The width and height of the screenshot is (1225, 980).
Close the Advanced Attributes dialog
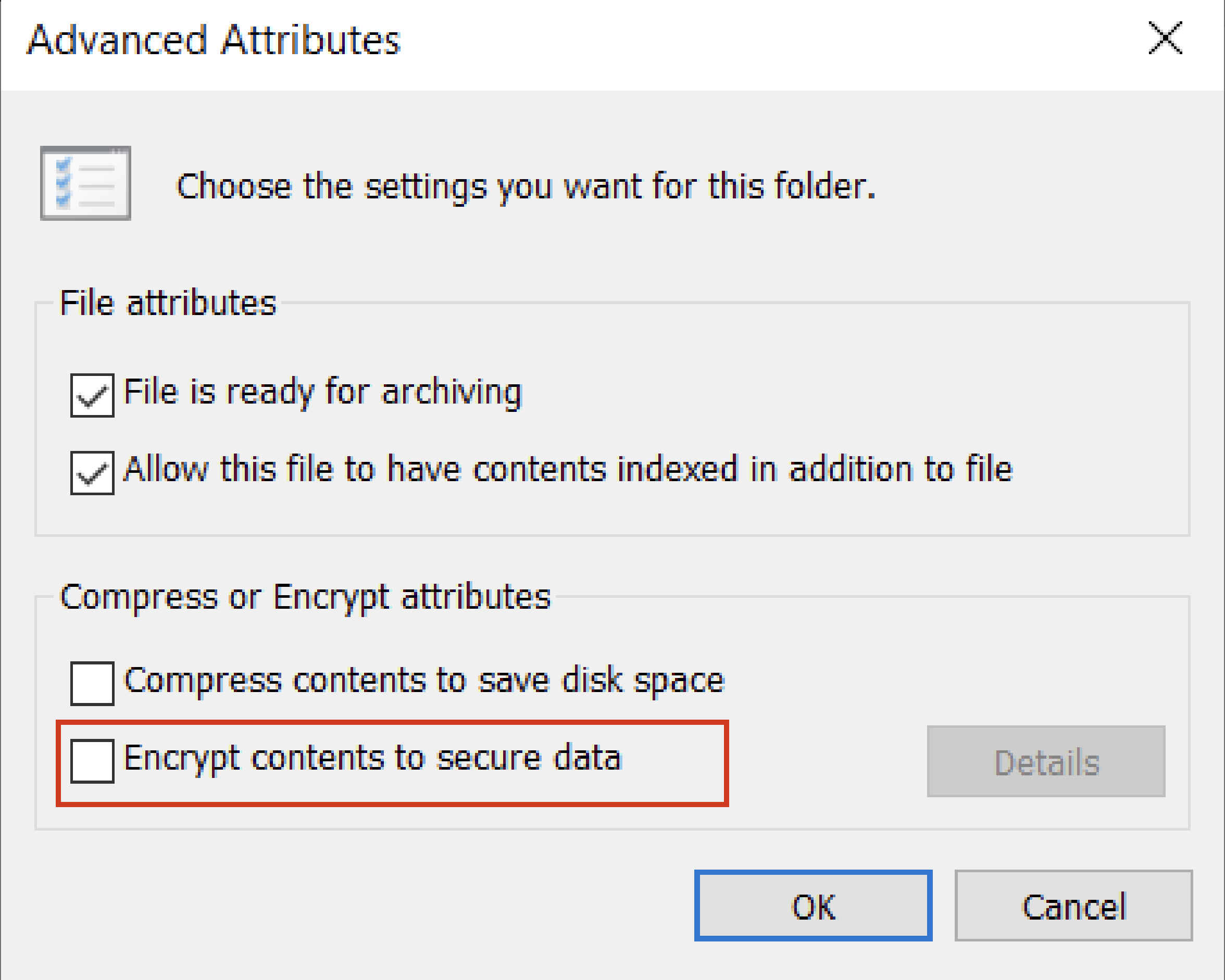click(x=1165, y=38)
